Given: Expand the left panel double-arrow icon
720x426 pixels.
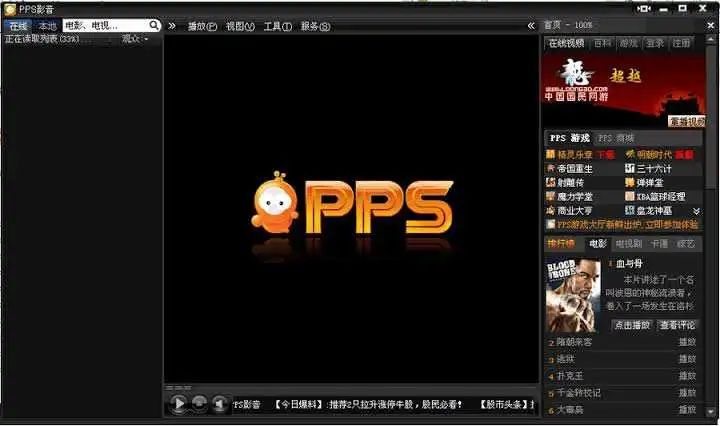Looking at the screenshot, I should (172, 26).
